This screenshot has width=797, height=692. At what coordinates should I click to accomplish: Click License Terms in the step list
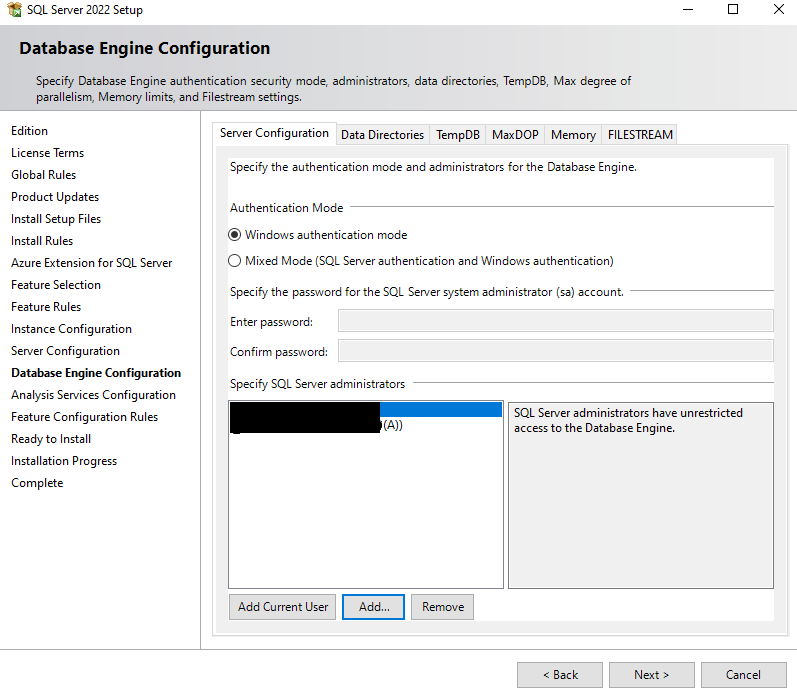pyautogui.click(x=47, y=153)
